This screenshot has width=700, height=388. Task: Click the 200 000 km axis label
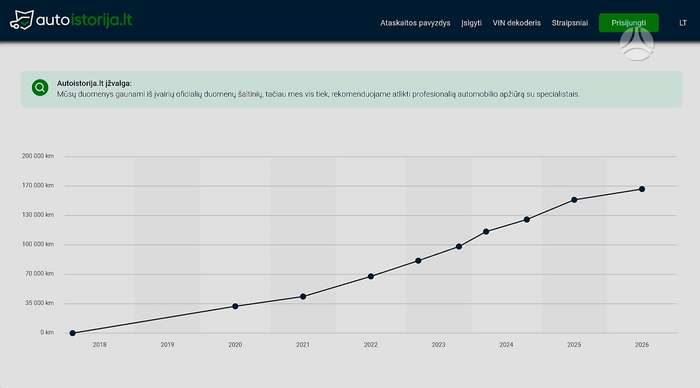[x=38, y=156]
